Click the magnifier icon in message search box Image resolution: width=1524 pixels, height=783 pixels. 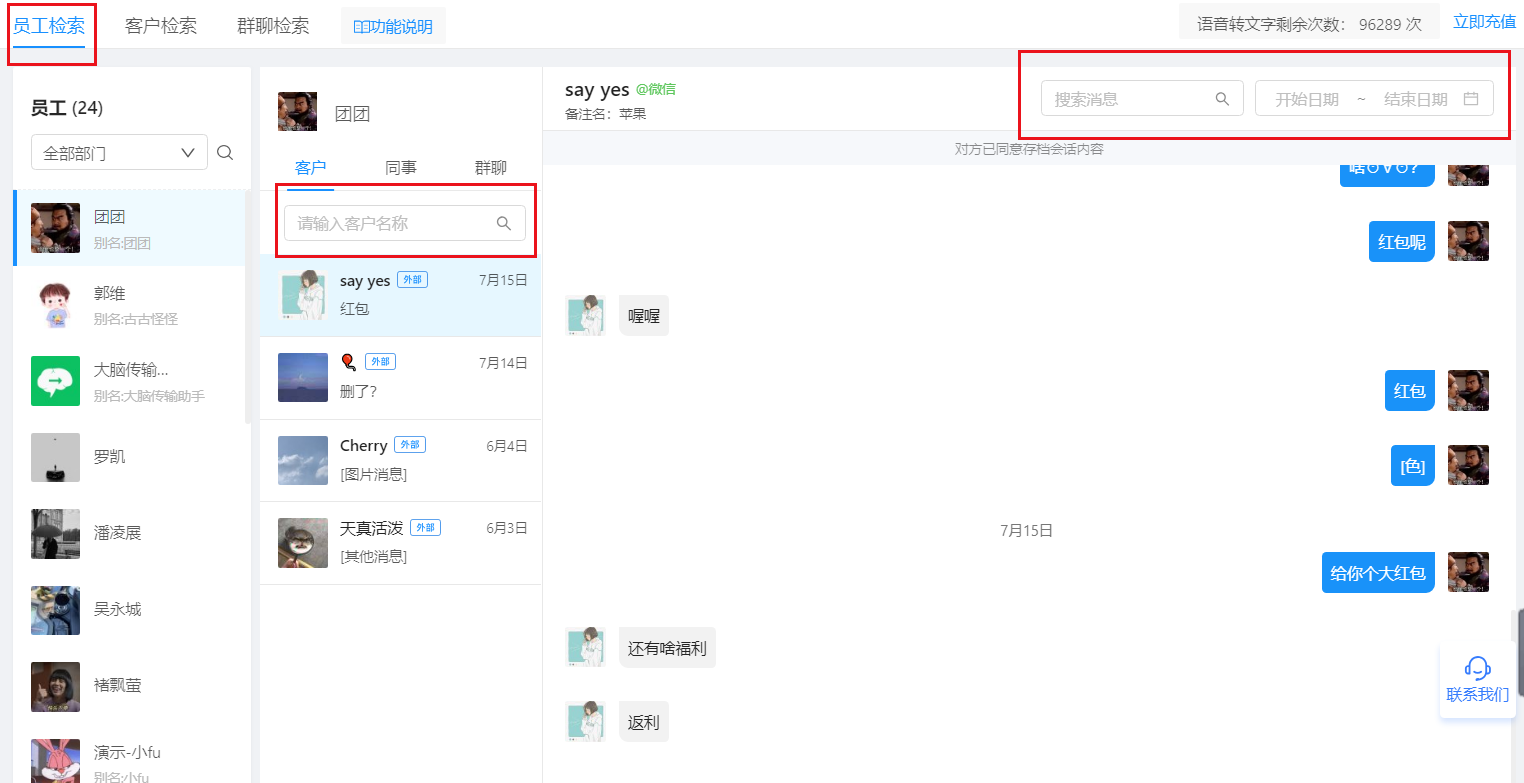(1222, 99)
